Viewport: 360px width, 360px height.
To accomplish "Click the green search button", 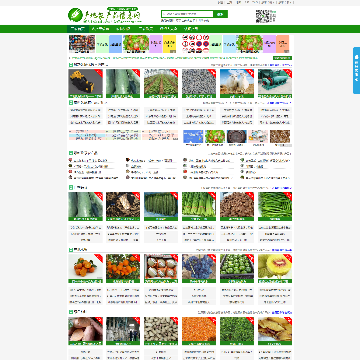I will coord(221,14).
